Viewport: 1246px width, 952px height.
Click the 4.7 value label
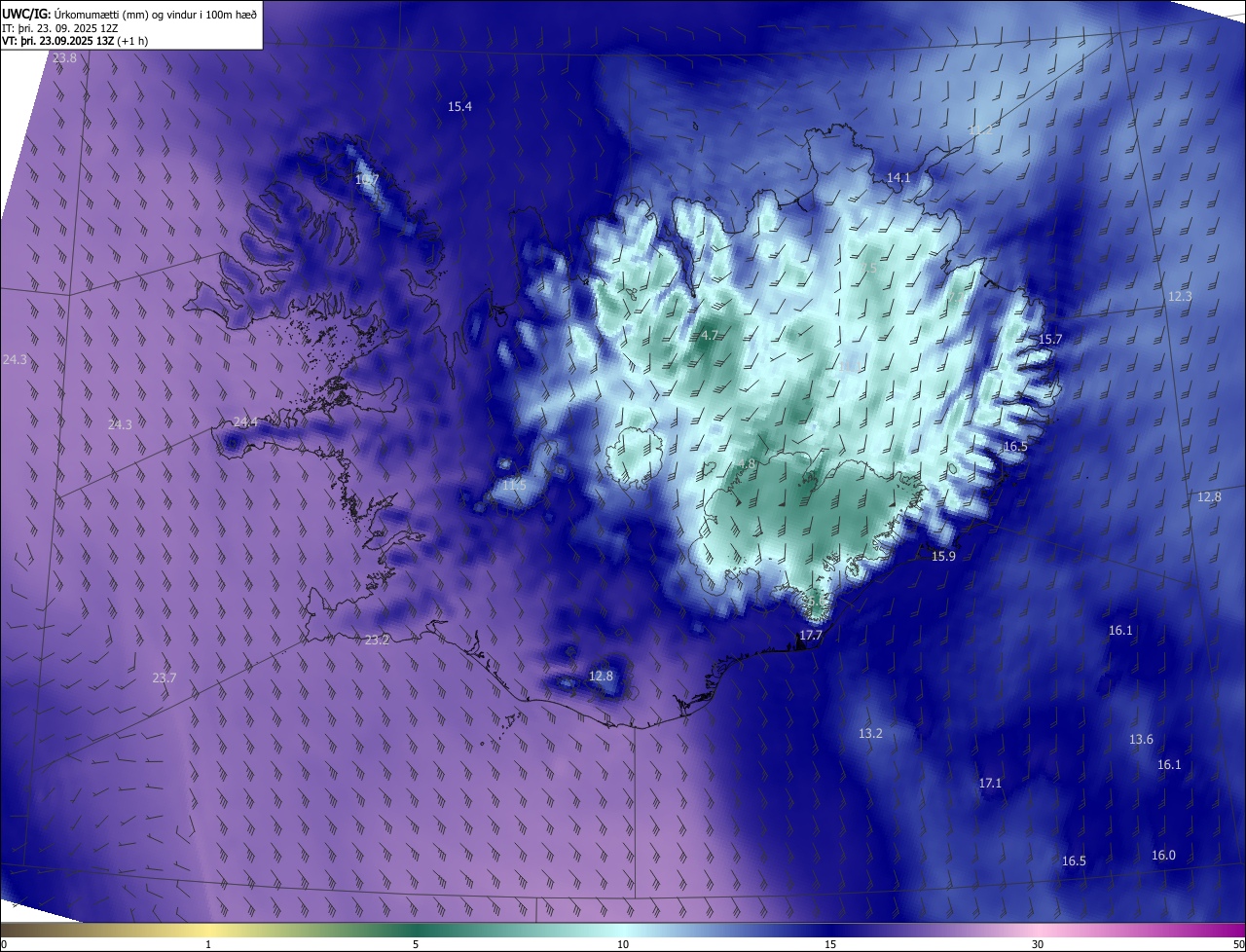point(710,335)
